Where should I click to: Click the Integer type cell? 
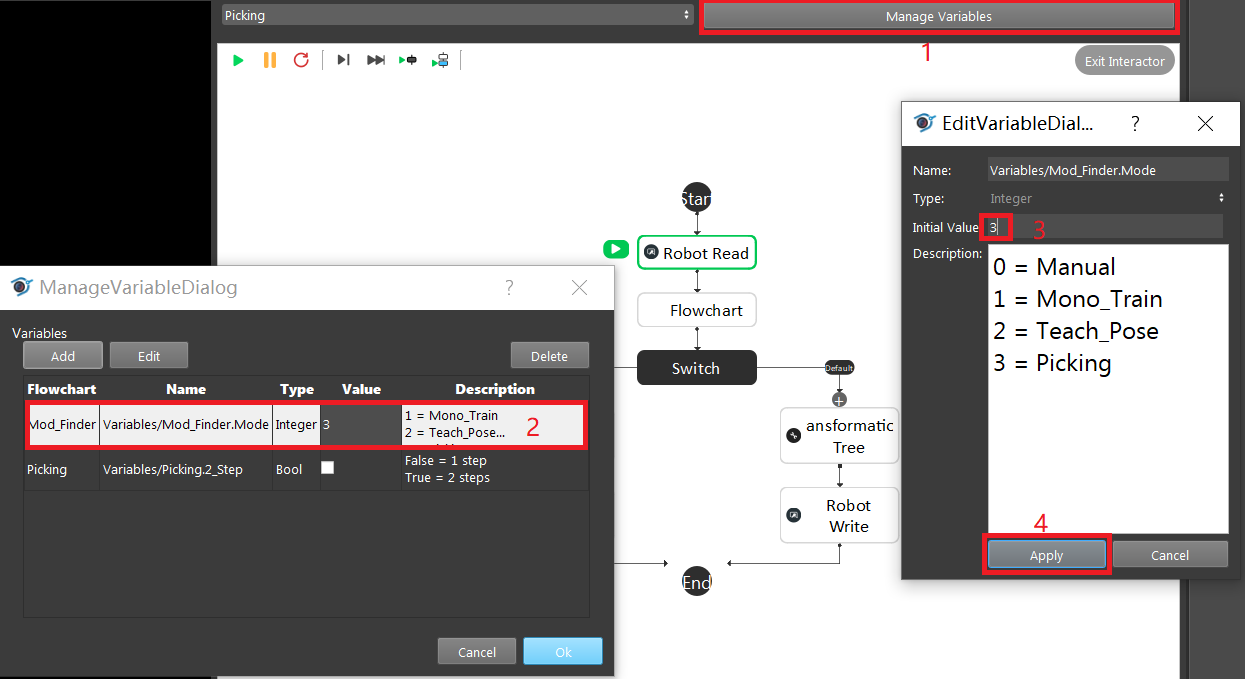(x=297, y=424)
